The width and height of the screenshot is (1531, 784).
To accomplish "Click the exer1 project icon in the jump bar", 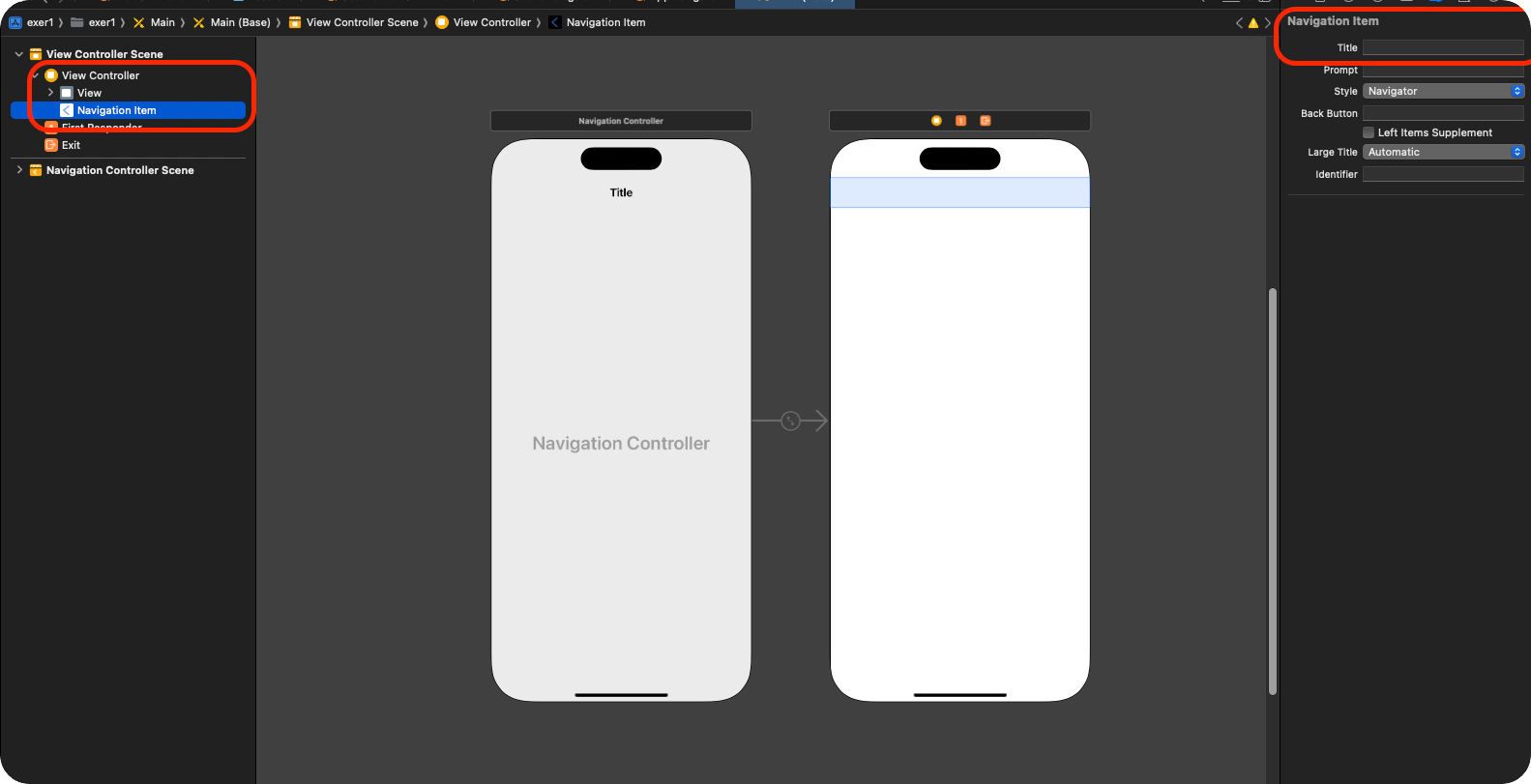I will pyautogui.click(x=15, y=22).
